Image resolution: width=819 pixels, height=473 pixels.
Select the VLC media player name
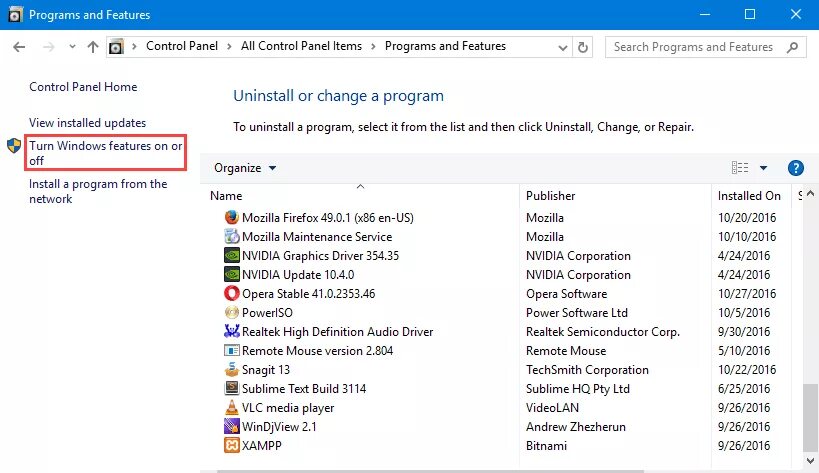pyautogui.click(x=288, y=408)
